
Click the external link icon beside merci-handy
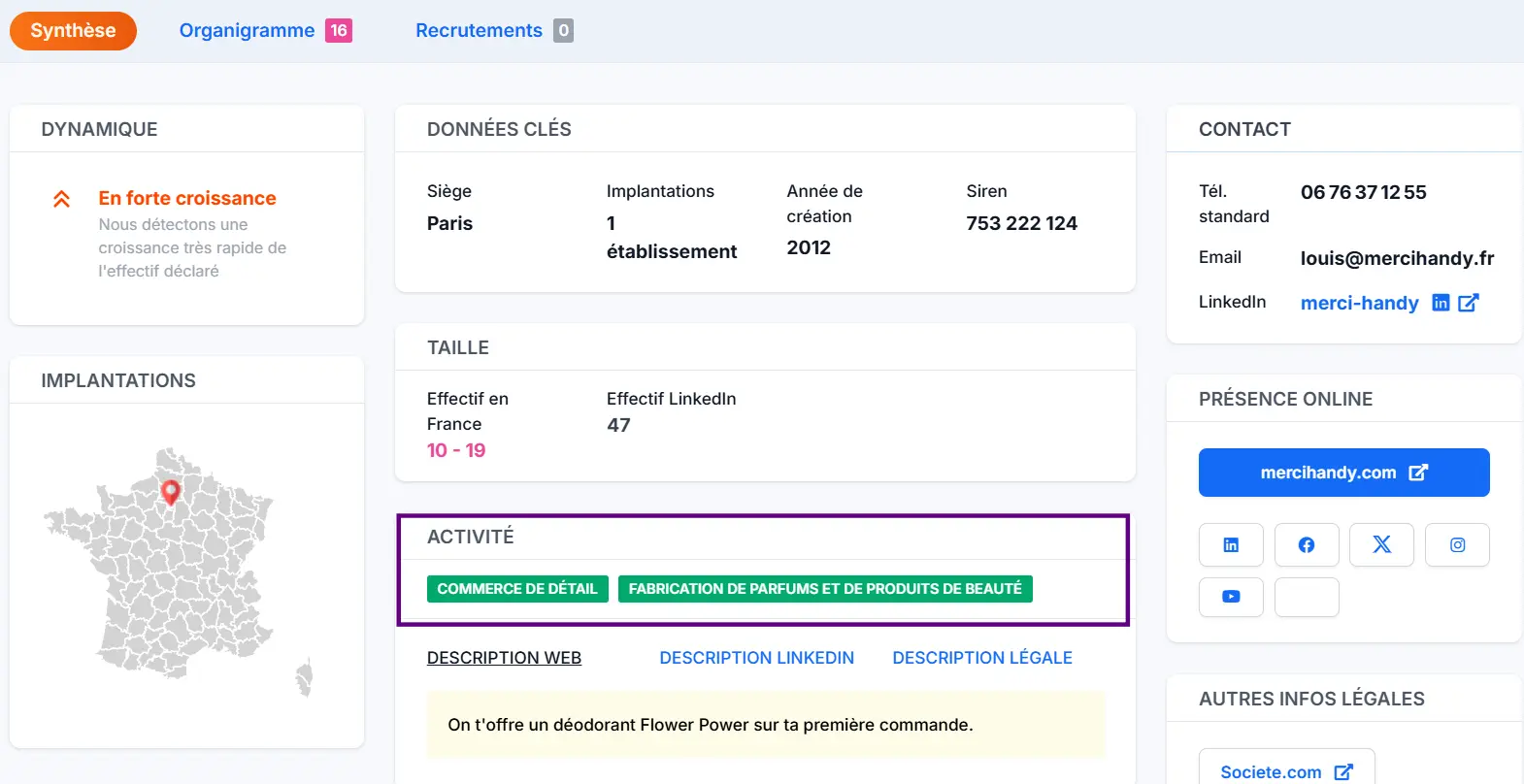point(1469,303)
